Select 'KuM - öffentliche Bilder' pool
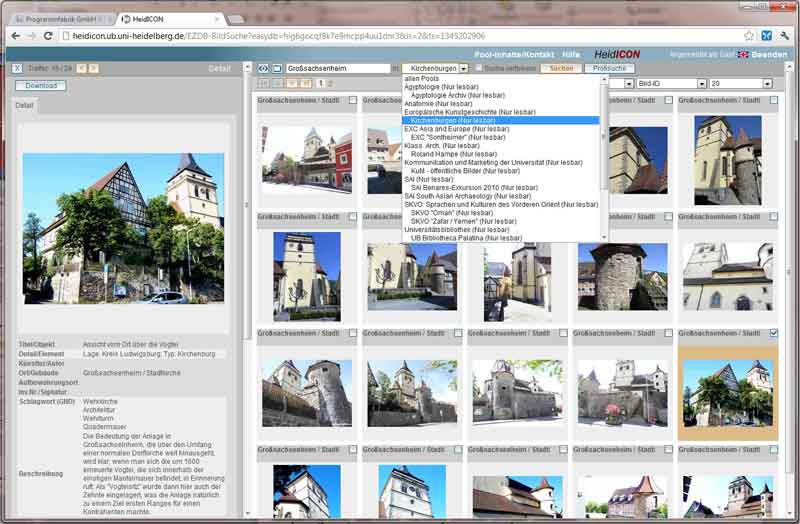 pyautogui.click(x=465, y=171)
